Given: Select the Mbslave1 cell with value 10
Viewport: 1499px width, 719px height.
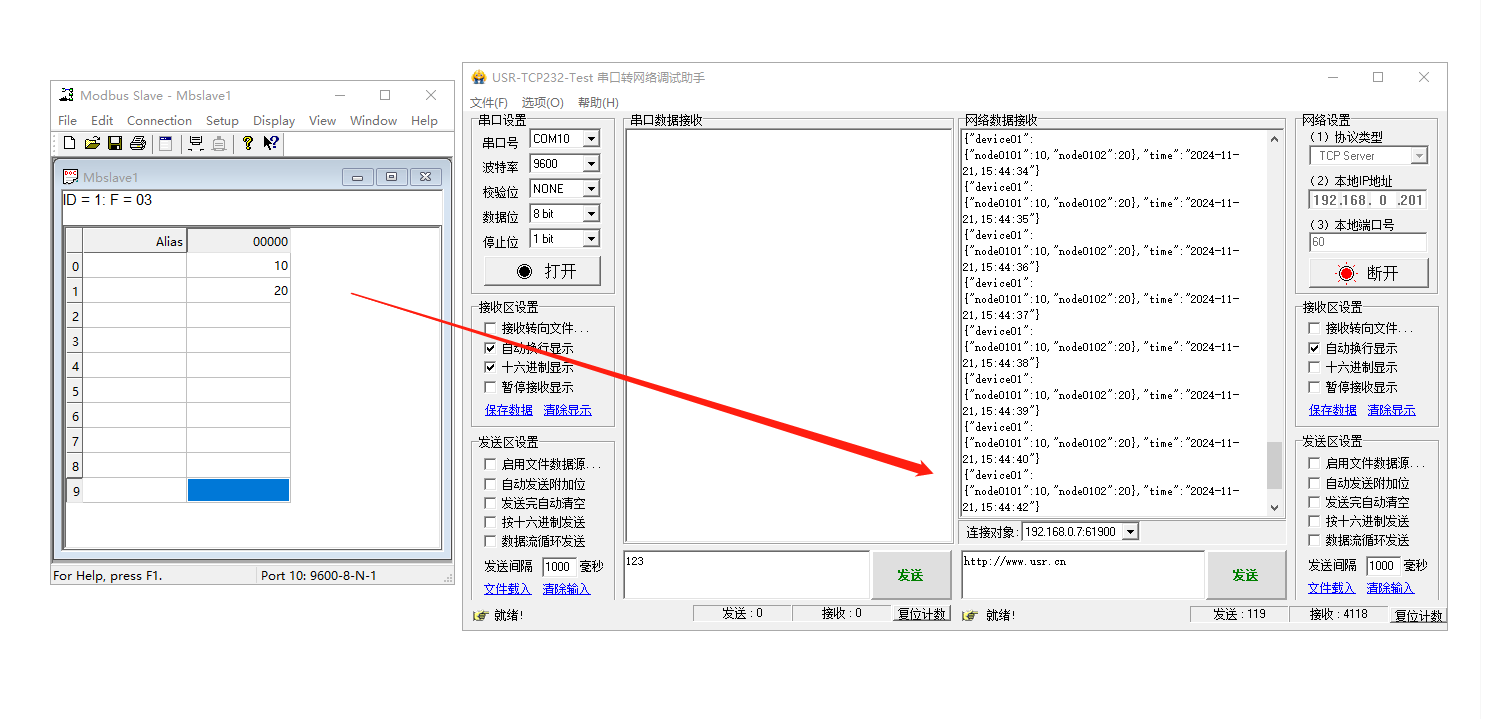Looking at the screenshot, I should (x=238, y=266).
